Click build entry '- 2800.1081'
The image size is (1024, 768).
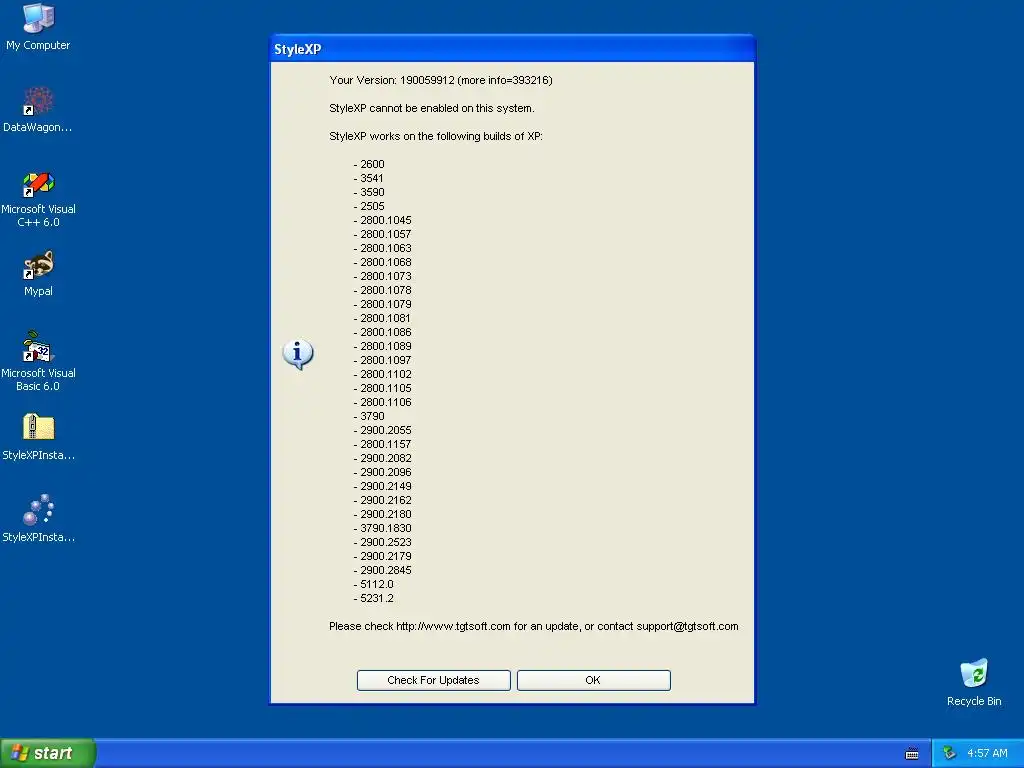point(382,319)
